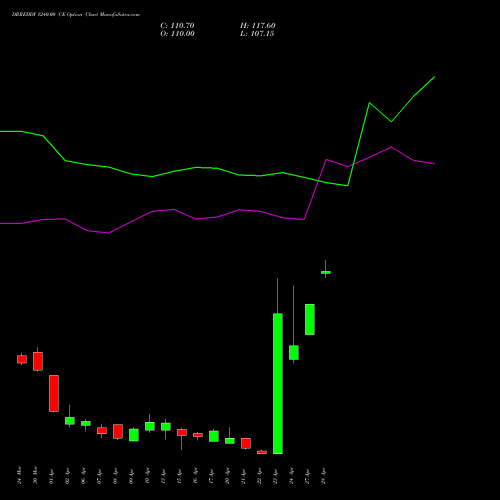Click the low value L: 107.15

pos(257,34)
